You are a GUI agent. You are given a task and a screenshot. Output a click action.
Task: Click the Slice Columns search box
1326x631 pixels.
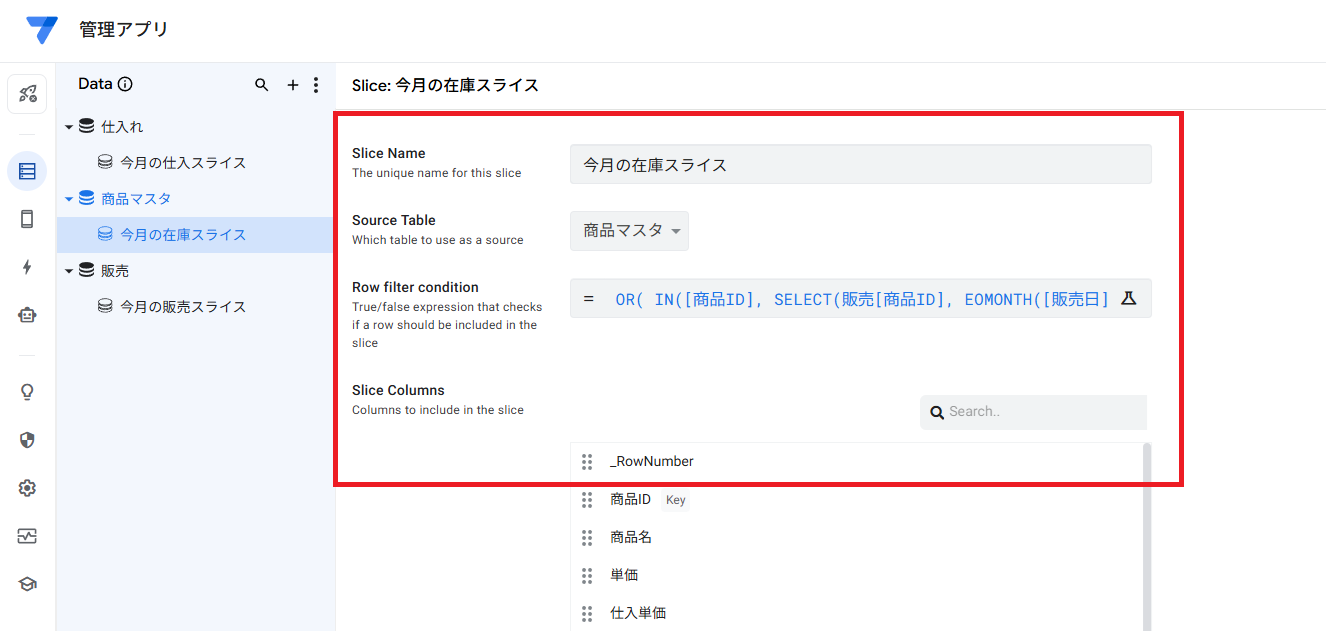tap(1040, 412)
